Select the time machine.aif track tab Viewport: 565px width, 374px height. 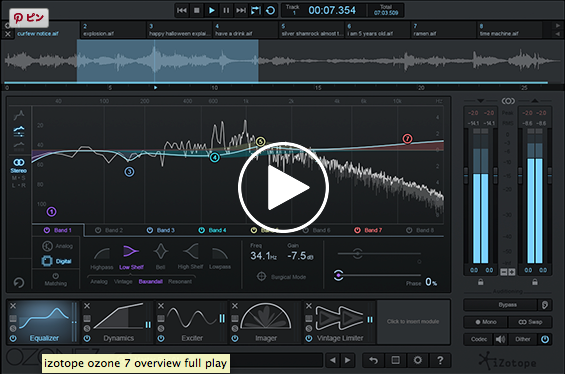(510, 30)
